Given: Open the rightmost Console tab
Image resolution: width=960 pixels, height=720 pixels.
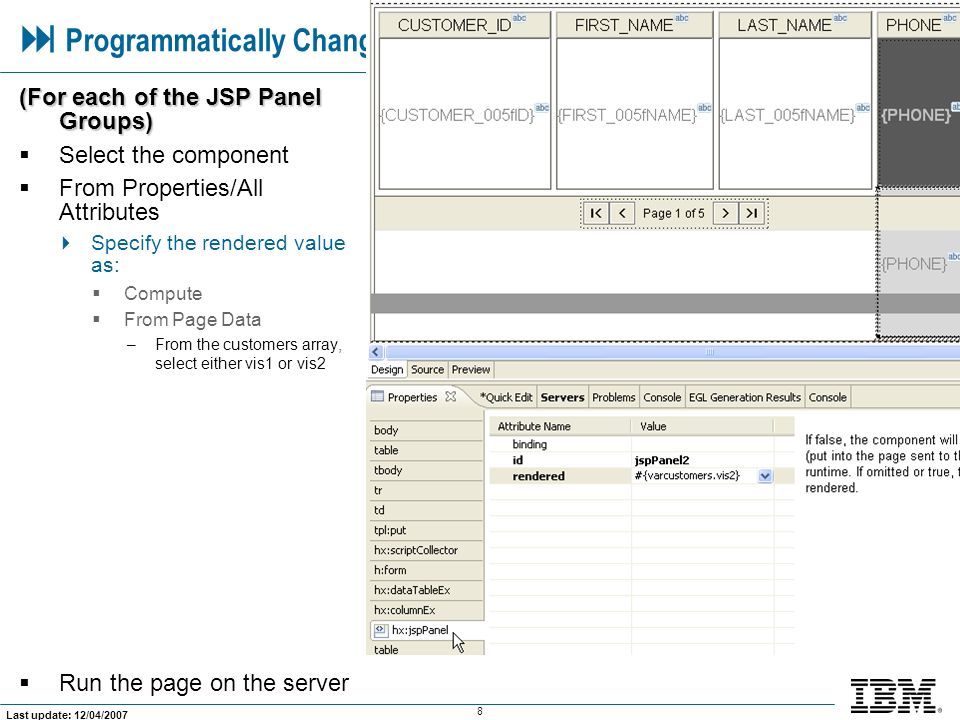Looking at the screenshot, I should [828, 397].
